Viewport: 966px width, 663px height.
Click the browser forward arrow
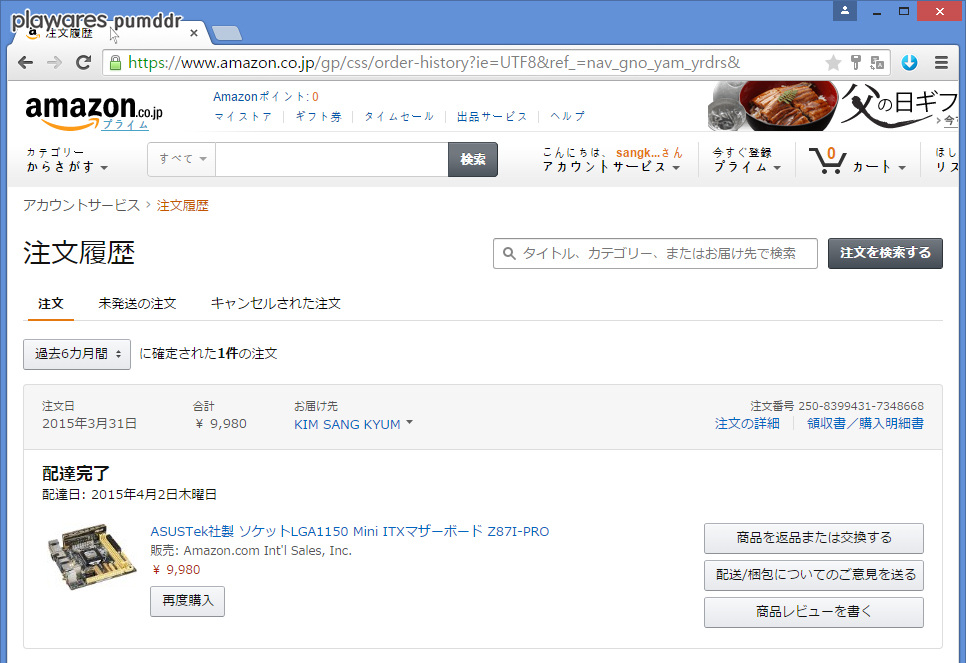tap(54, 62)
